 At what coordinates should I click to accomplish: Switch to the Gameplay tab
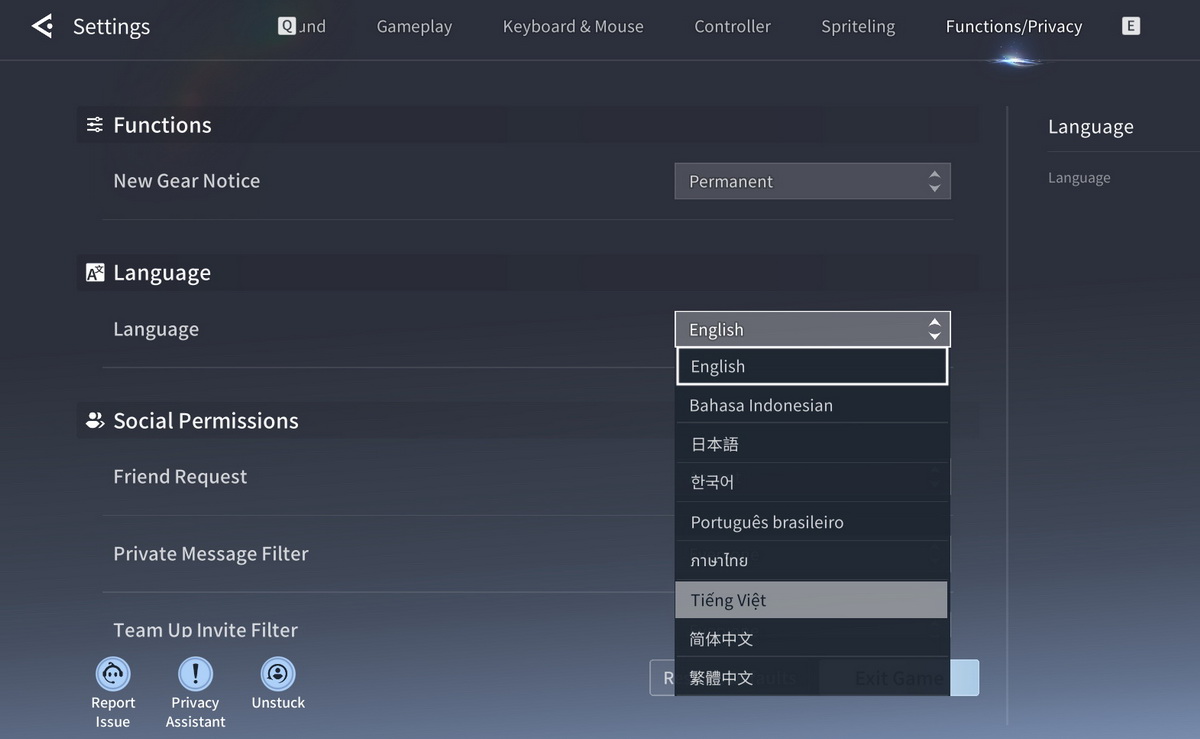point(414,27)
